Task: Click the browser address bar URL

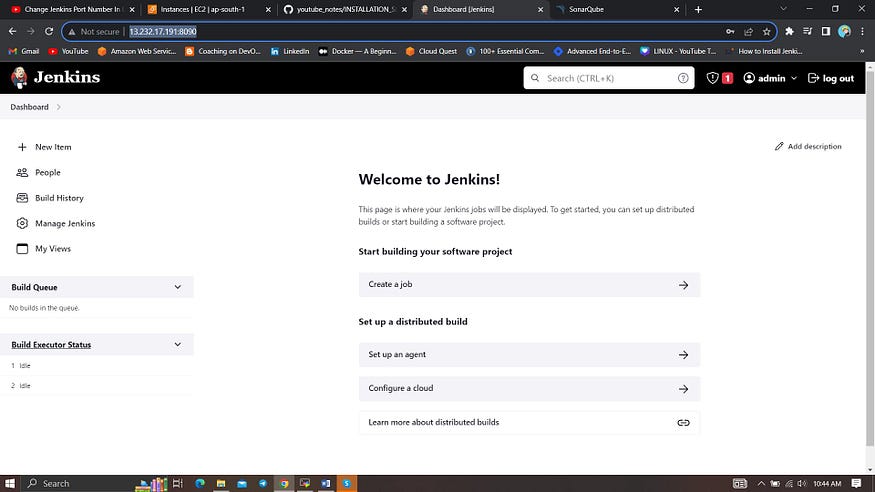Action: click(163, 32)
